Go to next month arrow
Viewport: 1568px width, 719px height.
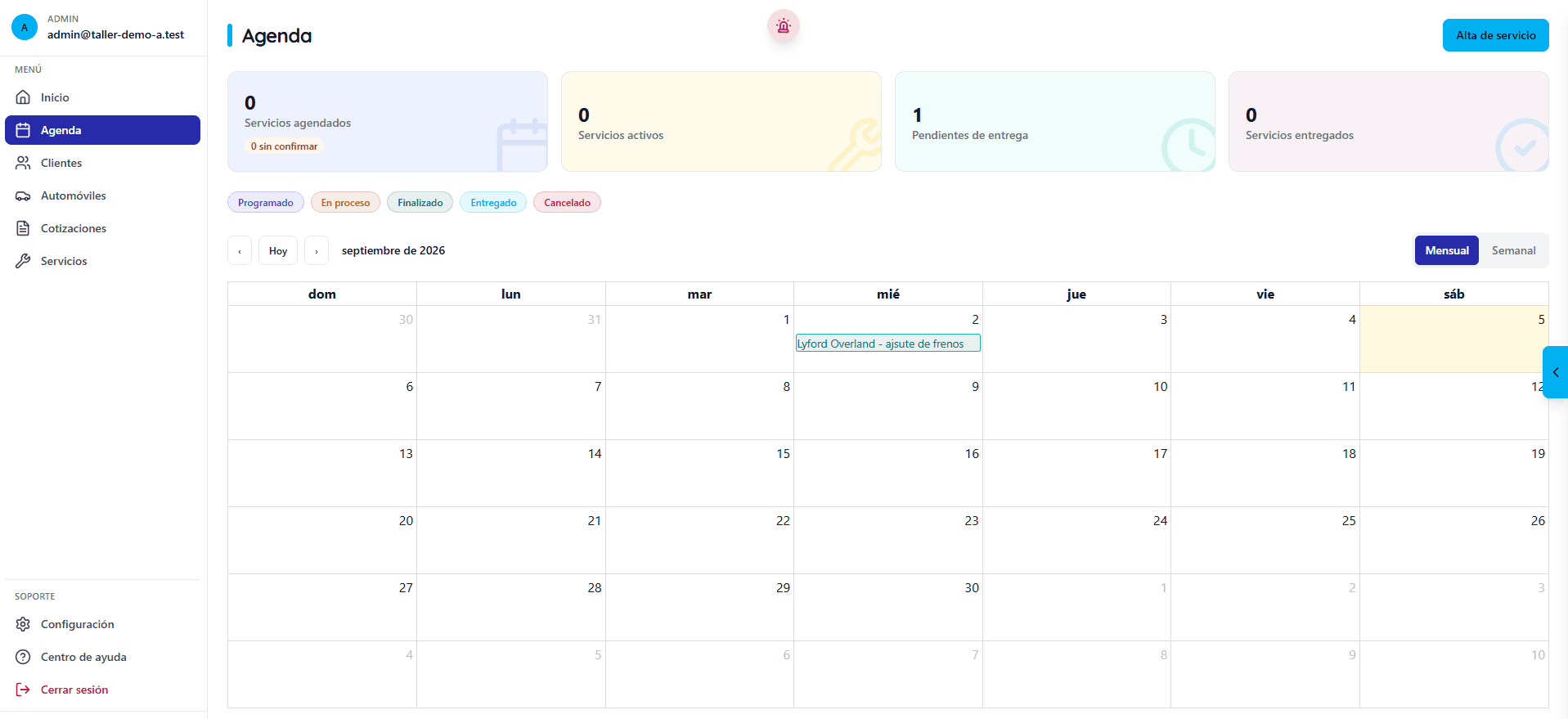pos(317,250)
